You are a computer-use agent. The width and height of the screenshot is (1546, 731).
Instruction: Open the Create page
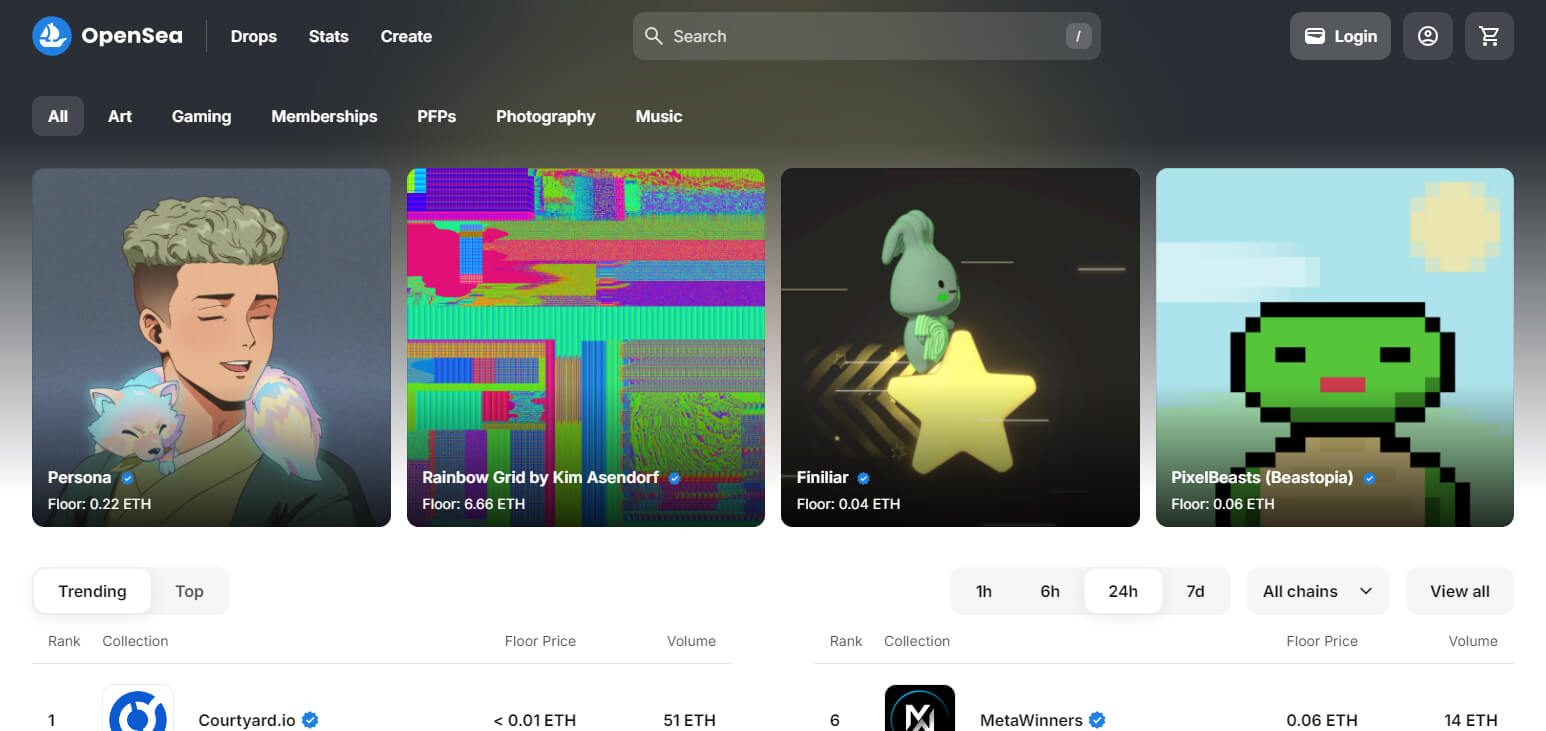pos(406,36)
